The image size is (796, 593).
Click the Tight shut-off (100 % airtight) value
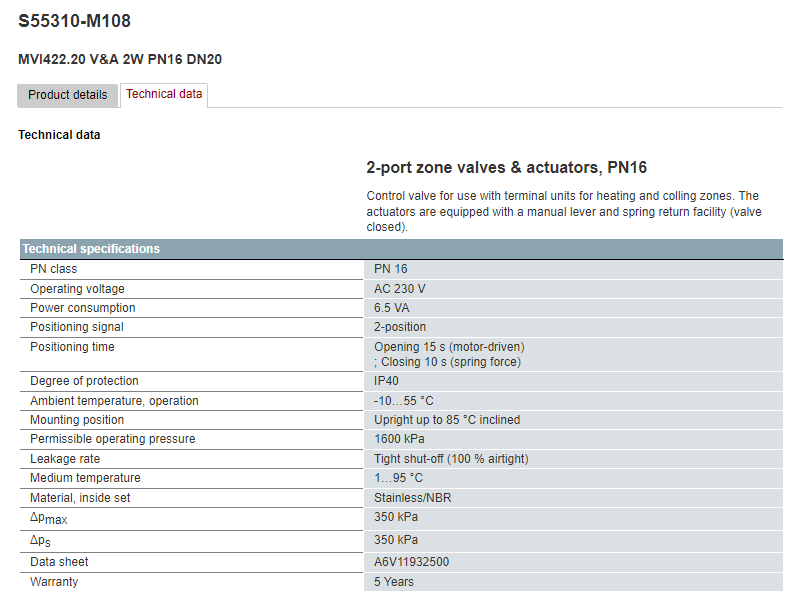click(451, 459)
